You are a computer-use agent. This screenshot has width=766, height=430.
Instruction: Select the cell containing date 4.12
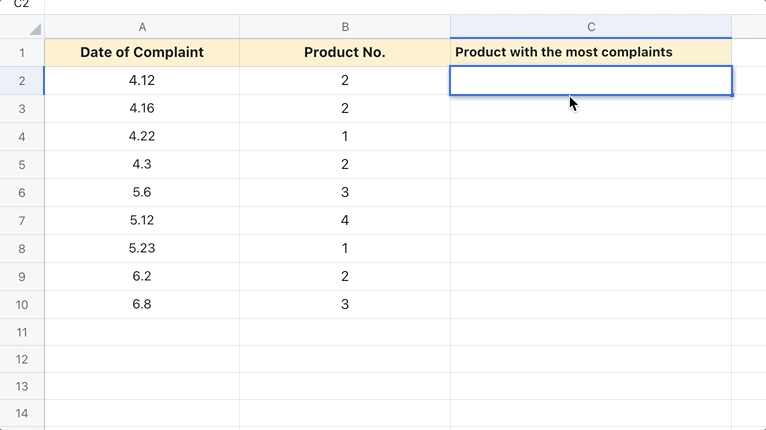(142, 80)
